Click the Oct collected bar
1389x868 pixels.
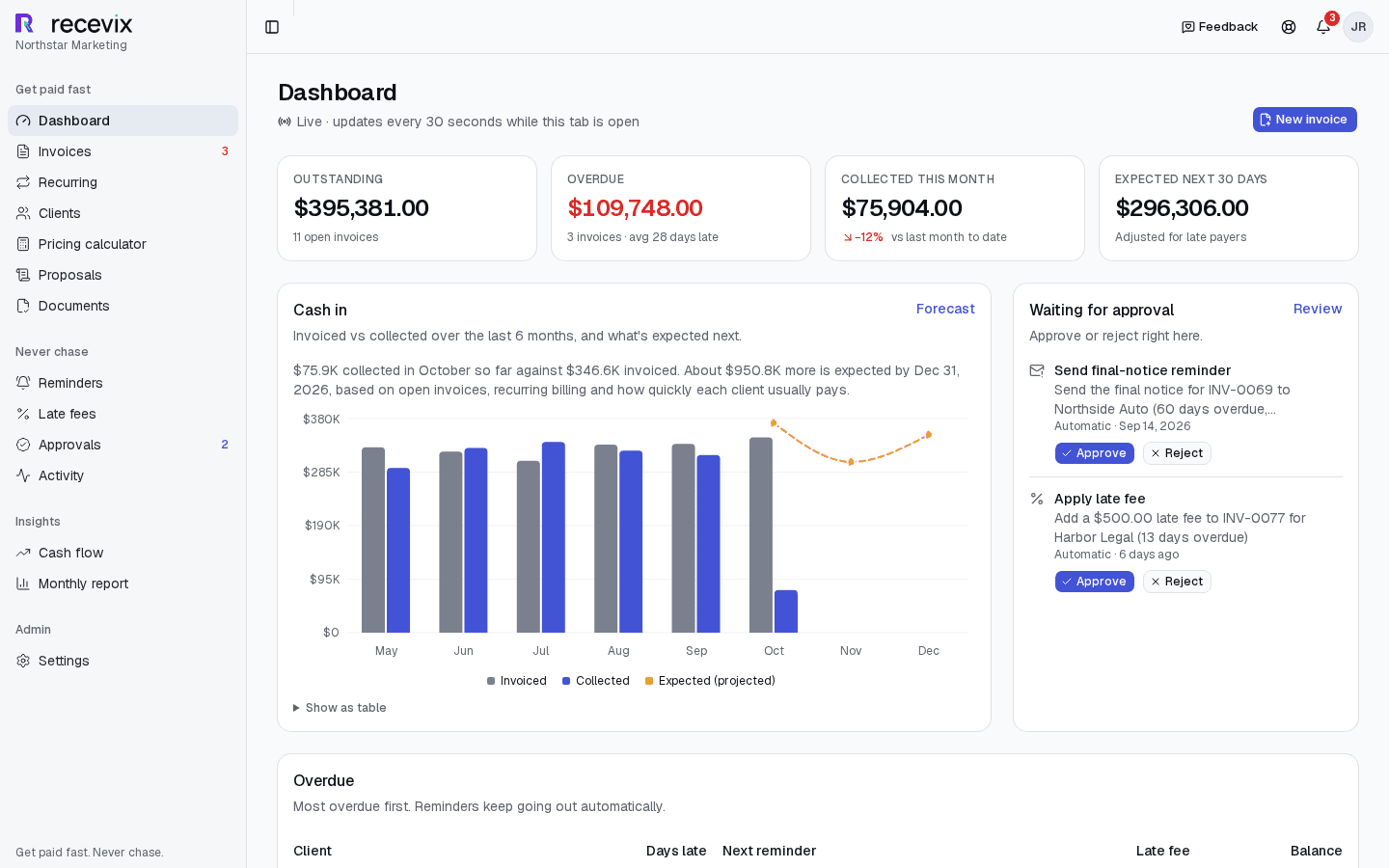pyautogui.click(x=786, y=611)
